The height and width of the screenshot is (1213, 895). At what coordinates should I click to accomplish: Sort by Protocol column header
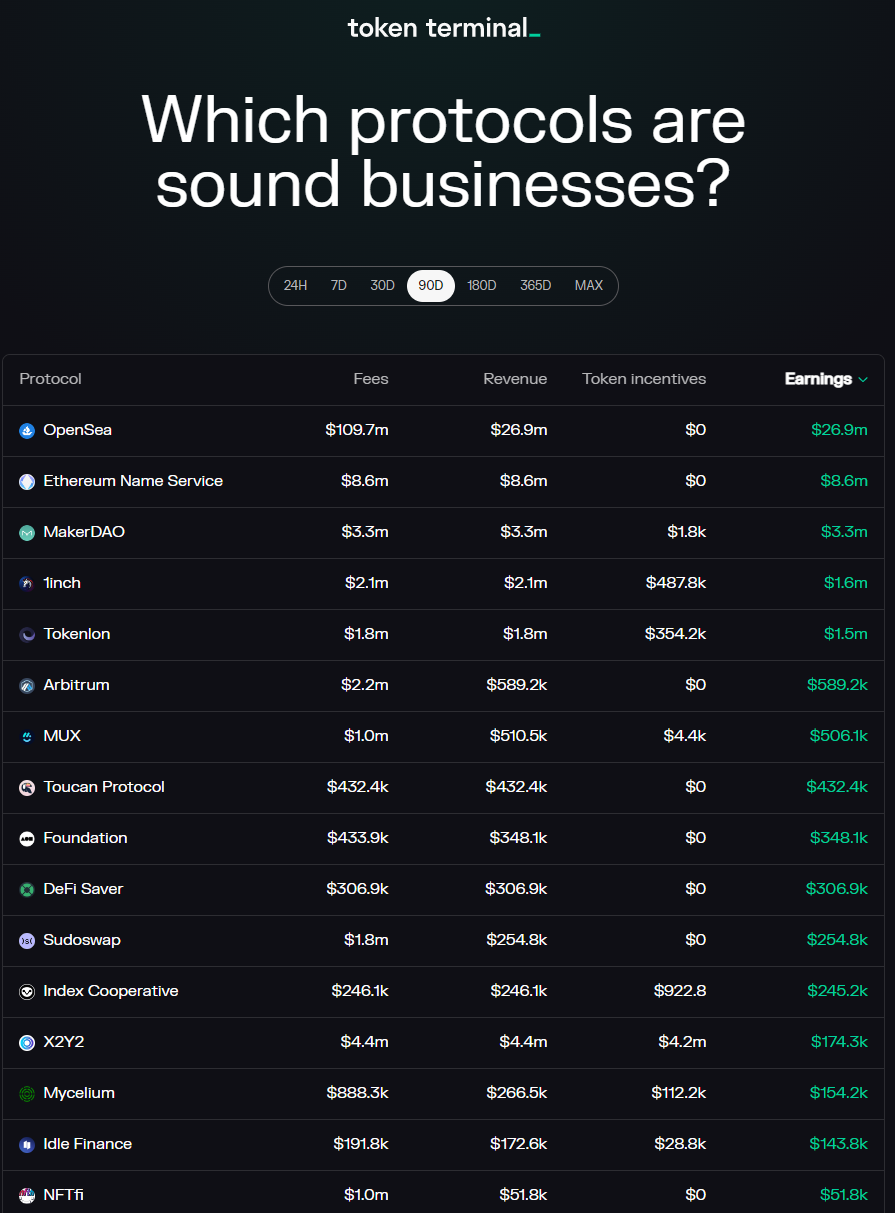(x=51, y=379)
